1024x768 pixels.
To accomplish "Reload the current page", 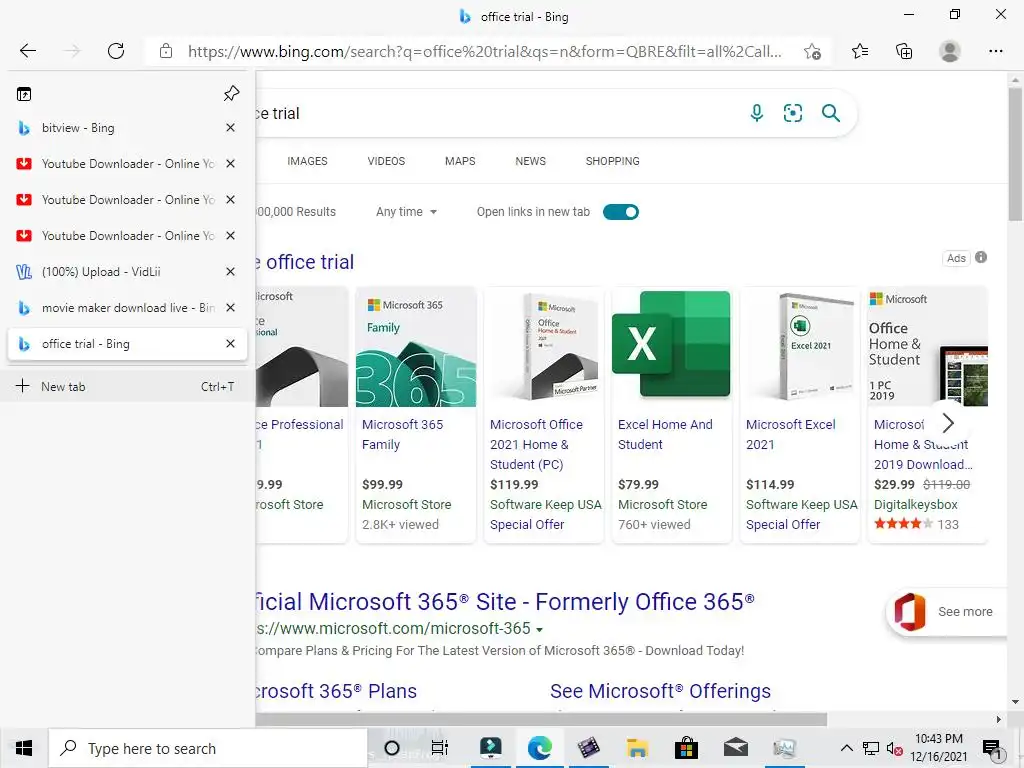I will click(x=116, y=51).
